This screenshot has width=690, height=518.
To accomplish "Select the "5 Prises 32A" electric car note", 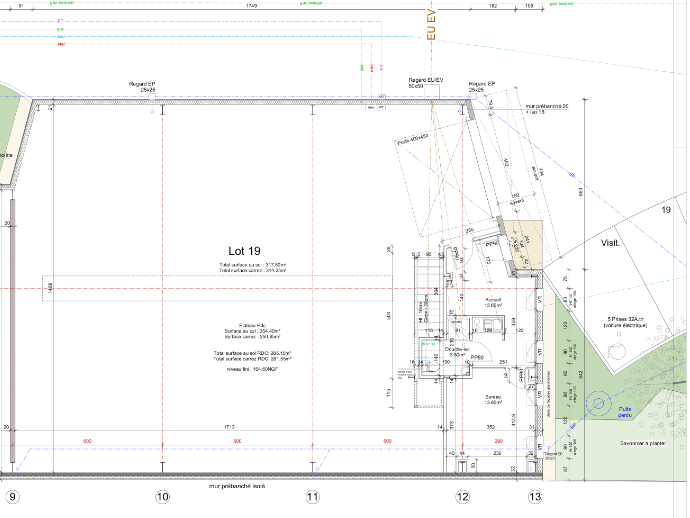I will pos(625,322).
